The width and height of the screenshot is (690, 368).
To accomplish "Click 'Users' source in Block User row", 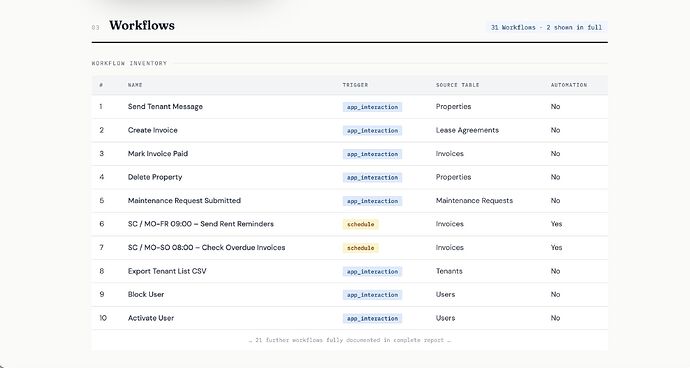I will point(445,294).
